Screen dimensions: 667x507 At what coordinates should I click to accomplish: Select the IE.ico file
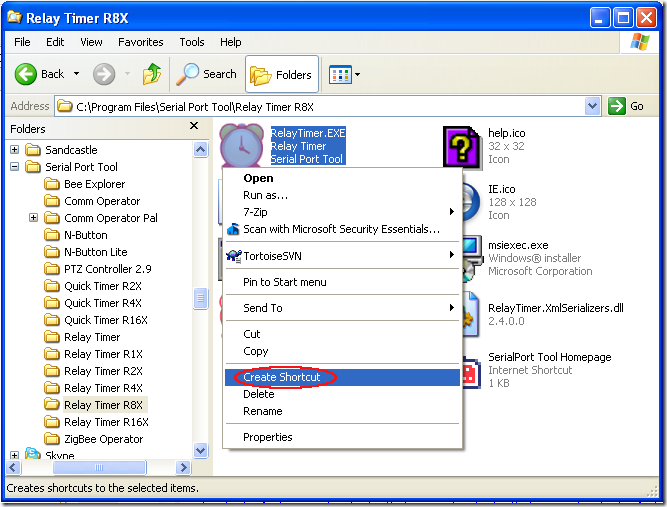click(x=502, y=189)
